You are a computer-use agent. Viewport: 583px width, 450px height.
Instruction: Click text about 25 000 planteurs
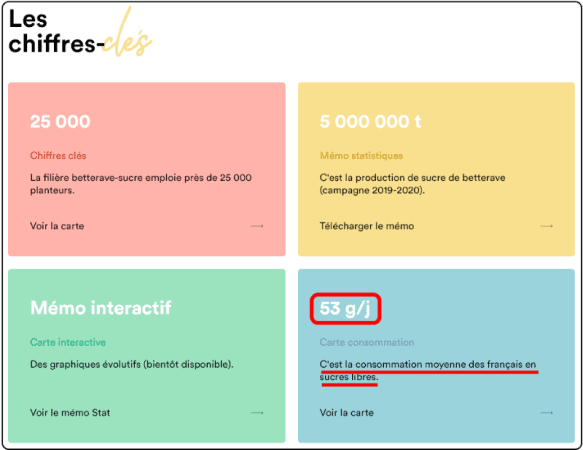[141, 184]
